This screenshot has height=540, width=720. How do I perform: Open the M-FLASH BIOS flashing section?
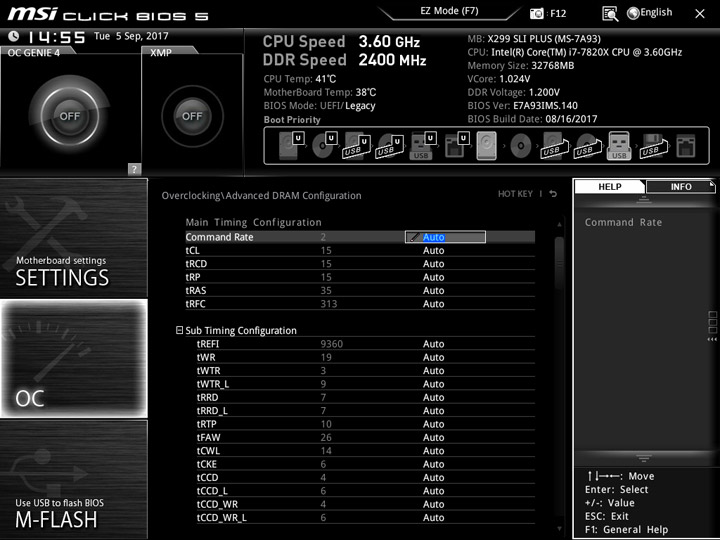pyautogui.click(x=73, y=479)
